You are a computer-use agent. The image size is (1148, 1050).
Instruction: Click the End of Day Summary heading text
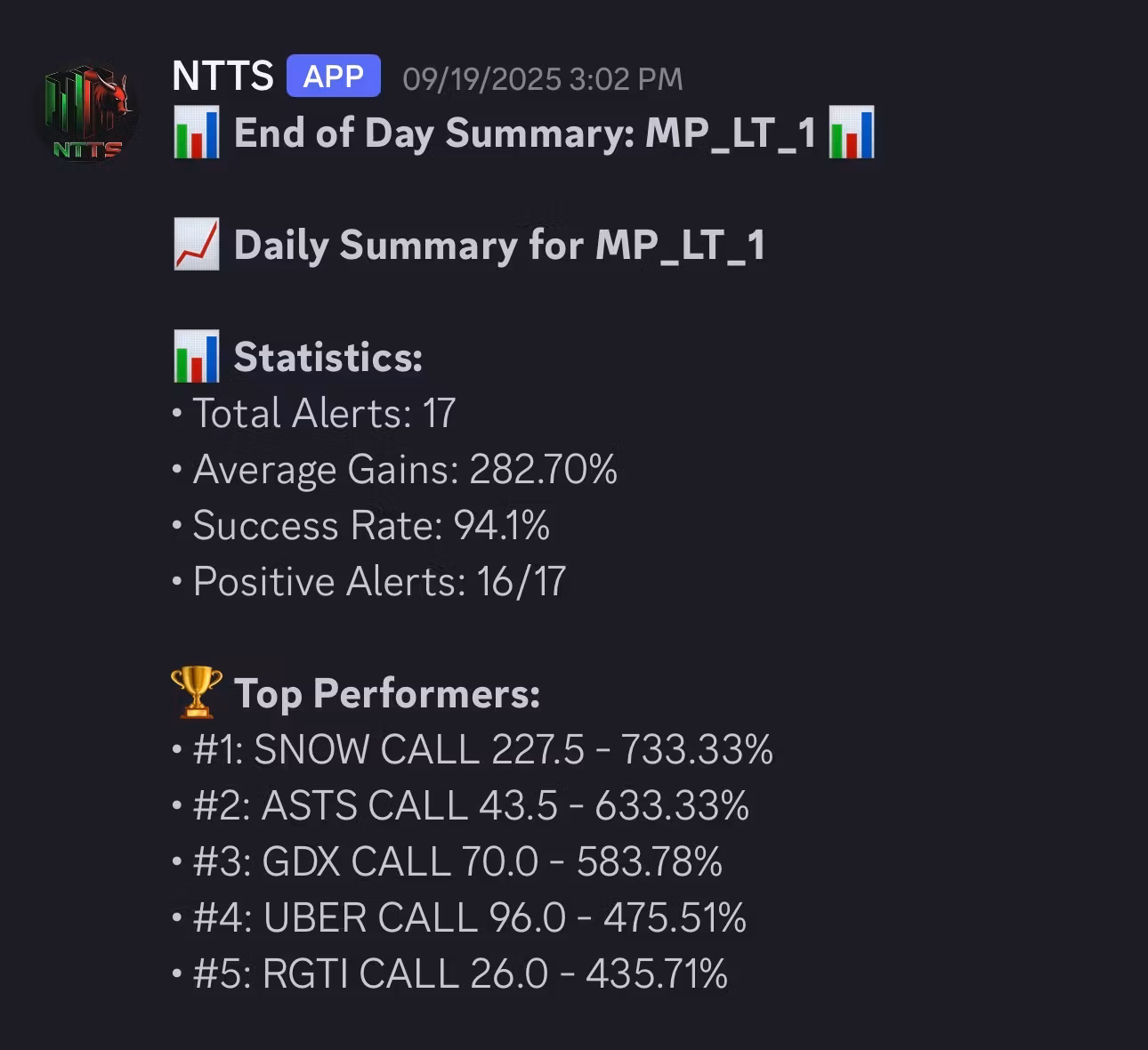524,133
